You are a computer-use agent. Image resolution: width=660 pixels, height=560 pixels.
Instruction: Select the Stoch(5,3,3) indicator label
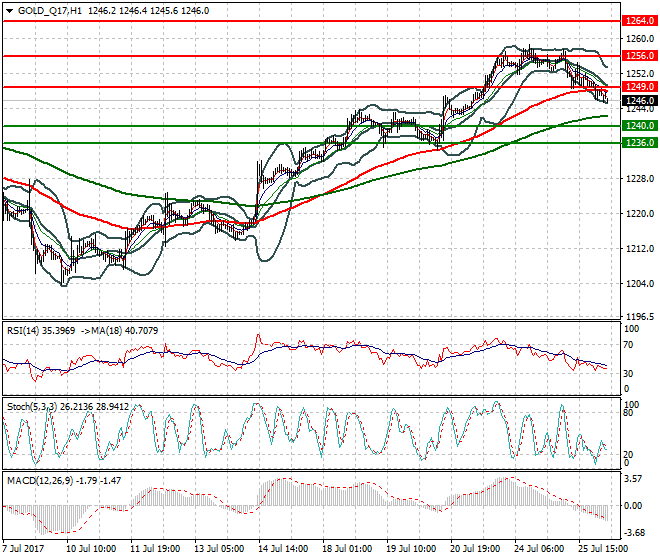click(33, 407)
